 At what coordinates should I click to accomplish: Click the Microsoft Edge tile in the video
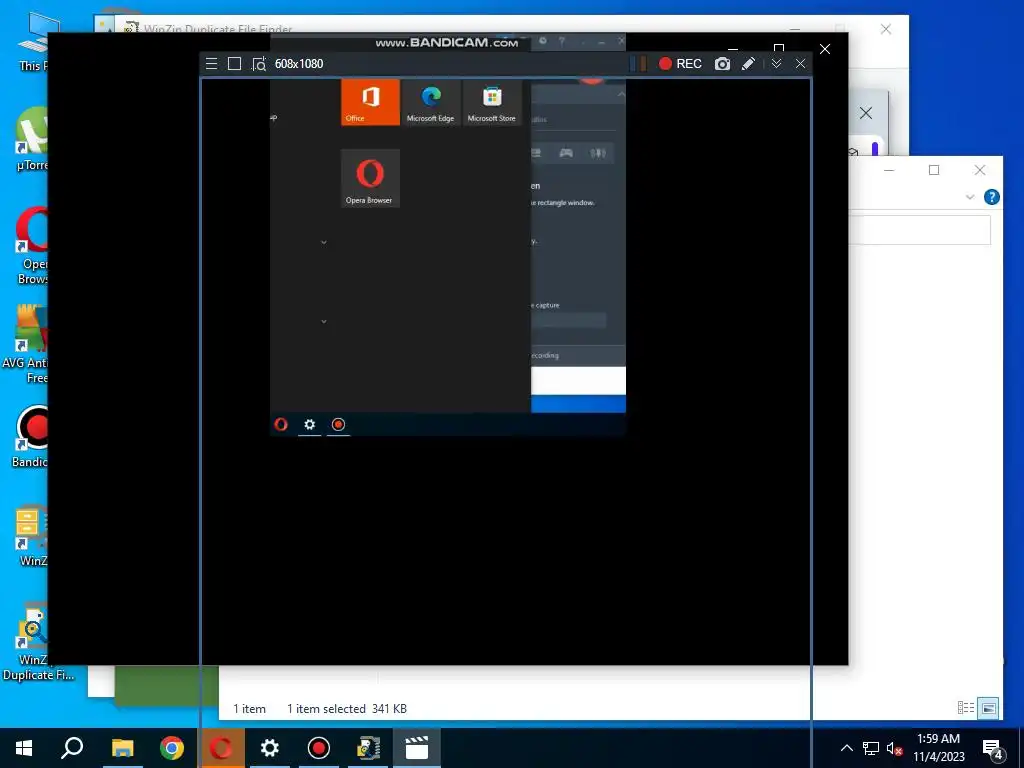pyautogui.click(x=430, y=102)
